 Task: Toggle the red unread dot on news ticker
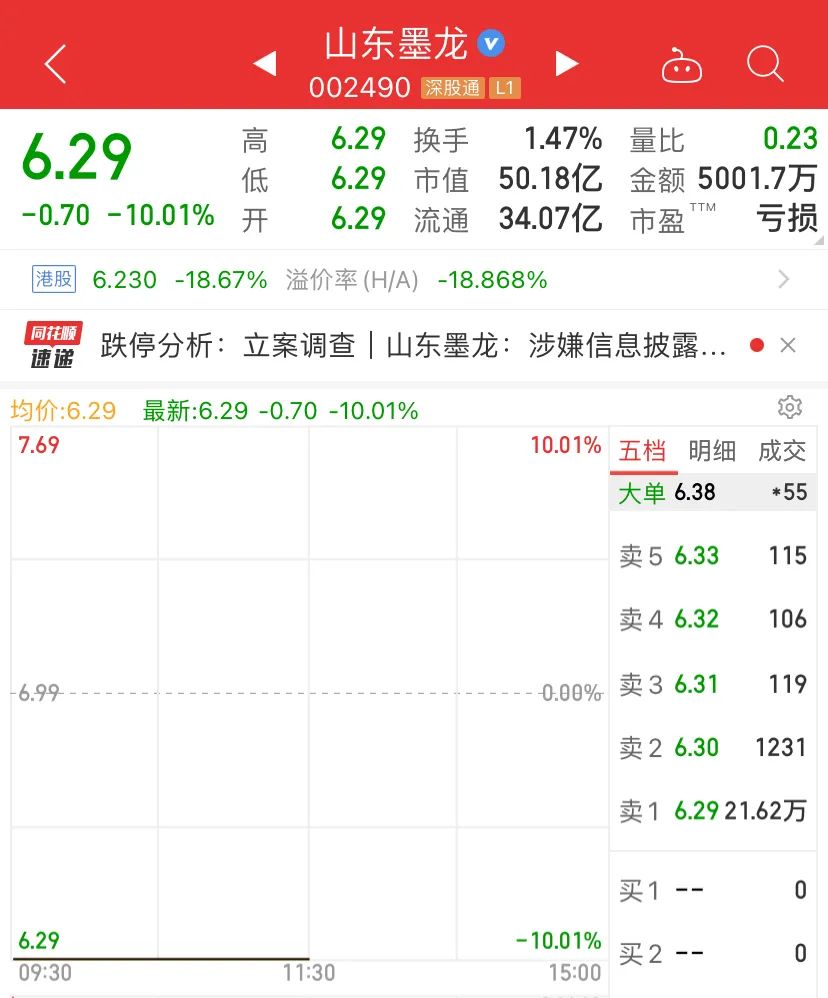(x=757, y=344)
